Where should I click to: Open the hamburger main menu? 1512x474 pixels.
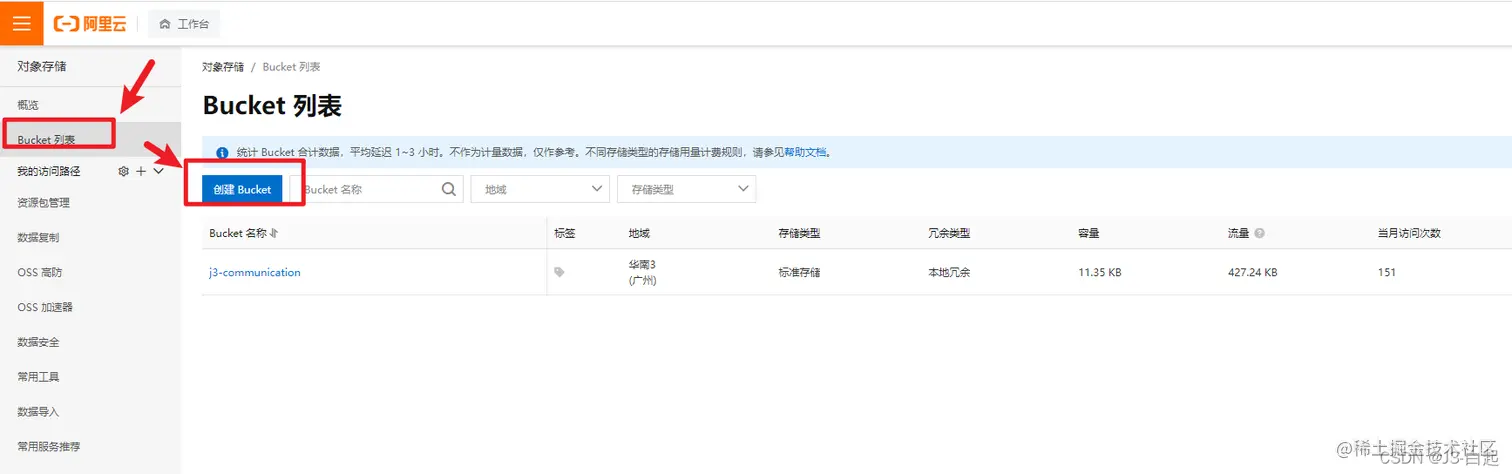22,23
